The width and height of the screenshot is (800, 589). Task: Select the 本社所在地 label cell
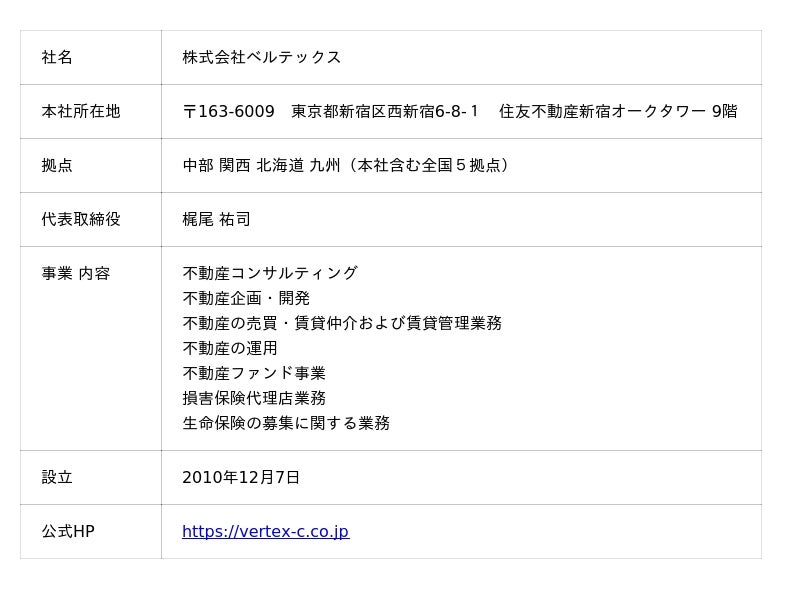coord(80,111)
